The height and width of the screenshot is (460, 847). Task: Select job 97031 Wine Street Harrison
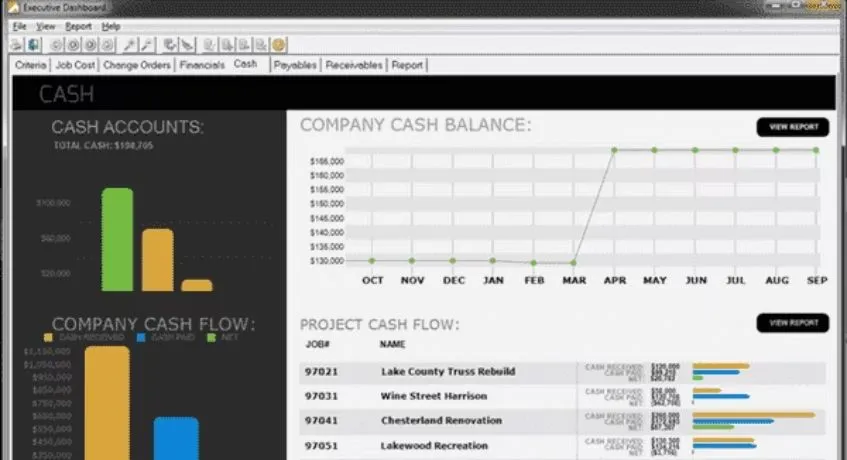pyautogui.click(x=562, y=396)
